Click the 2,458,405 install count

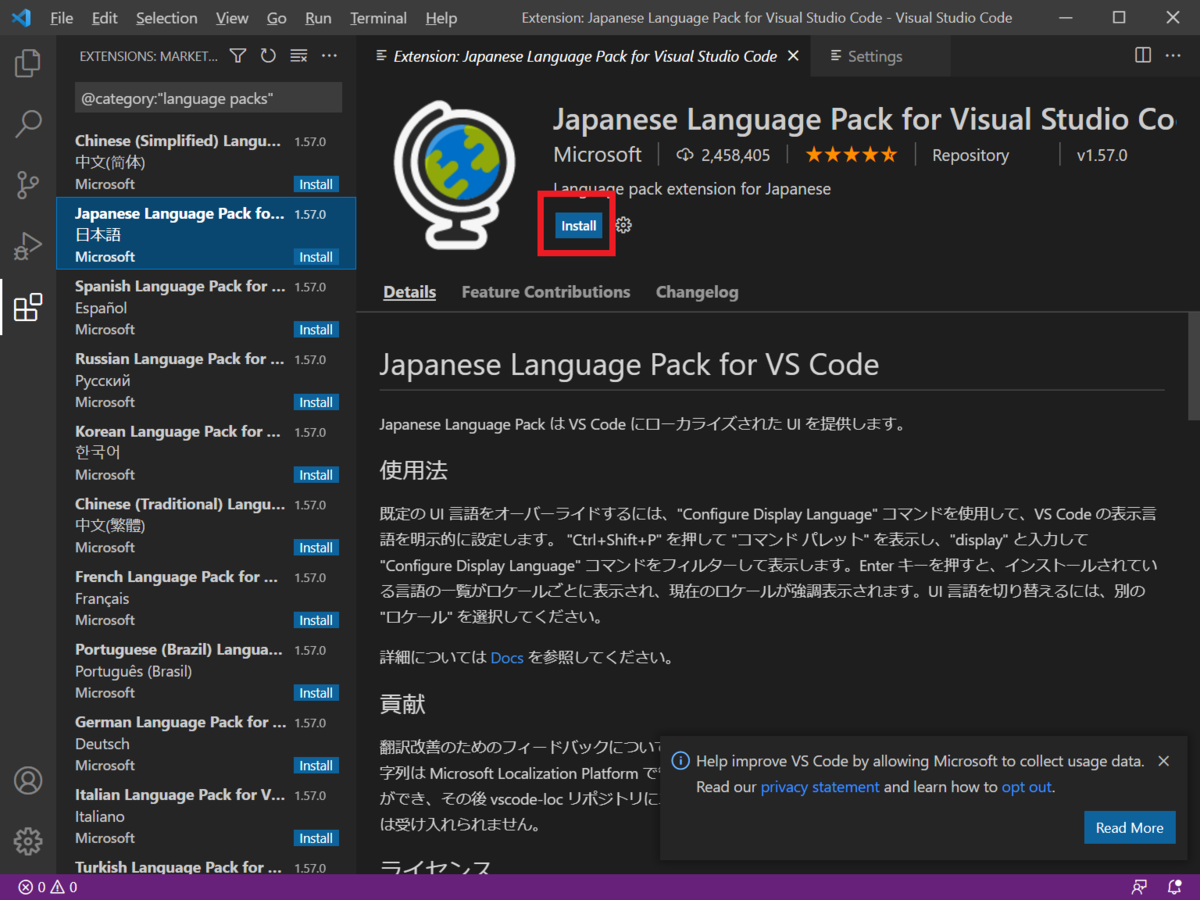tap(724, 155)
